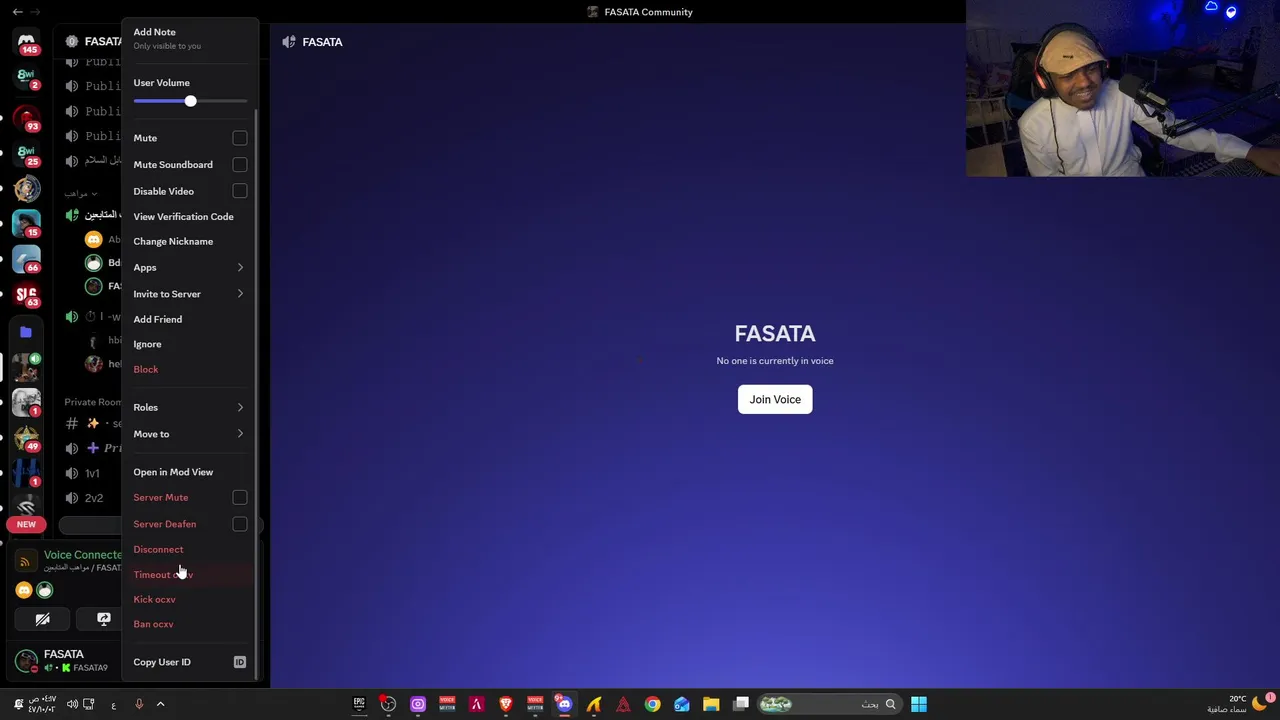The width and height of the screenshot is (1280, 720).
Task: Open OBS Studio from taskbar
Action: (x=388, y=704)
